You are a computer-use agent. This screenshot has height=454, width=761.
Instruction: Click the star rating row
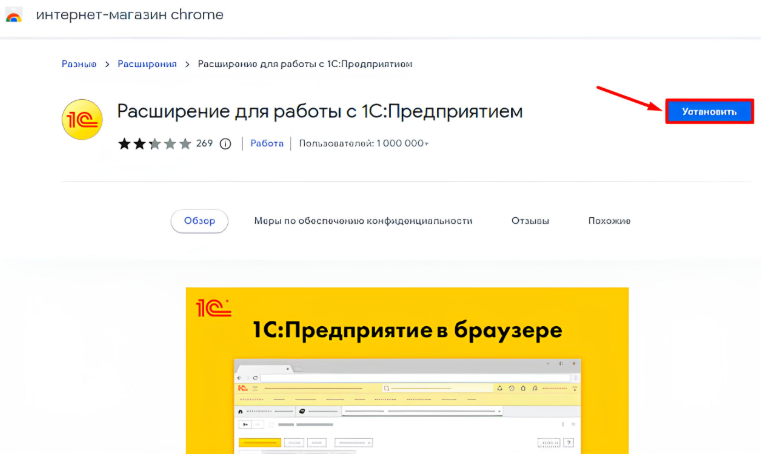pos(155,144)
